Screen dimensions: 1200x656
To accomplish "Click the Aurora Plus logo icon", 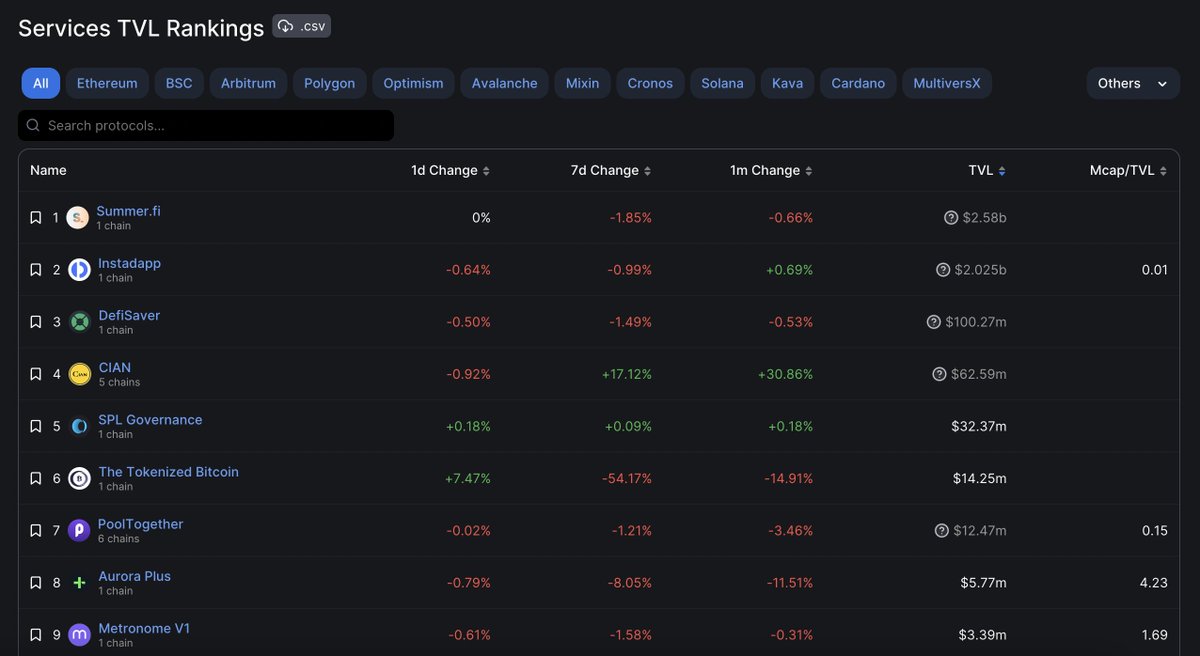I will click(x=79, y=582).
